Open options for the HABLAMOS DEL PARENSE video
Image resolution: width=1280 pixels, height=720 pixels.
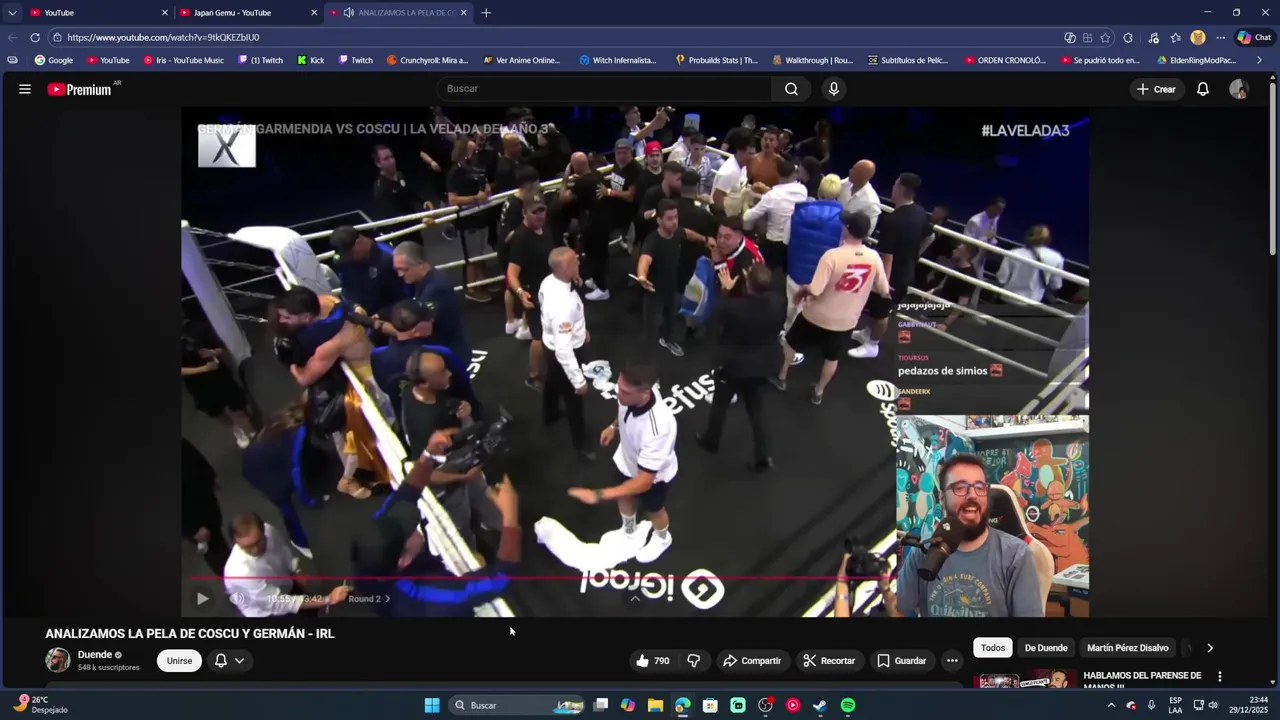pos(1219,677)
